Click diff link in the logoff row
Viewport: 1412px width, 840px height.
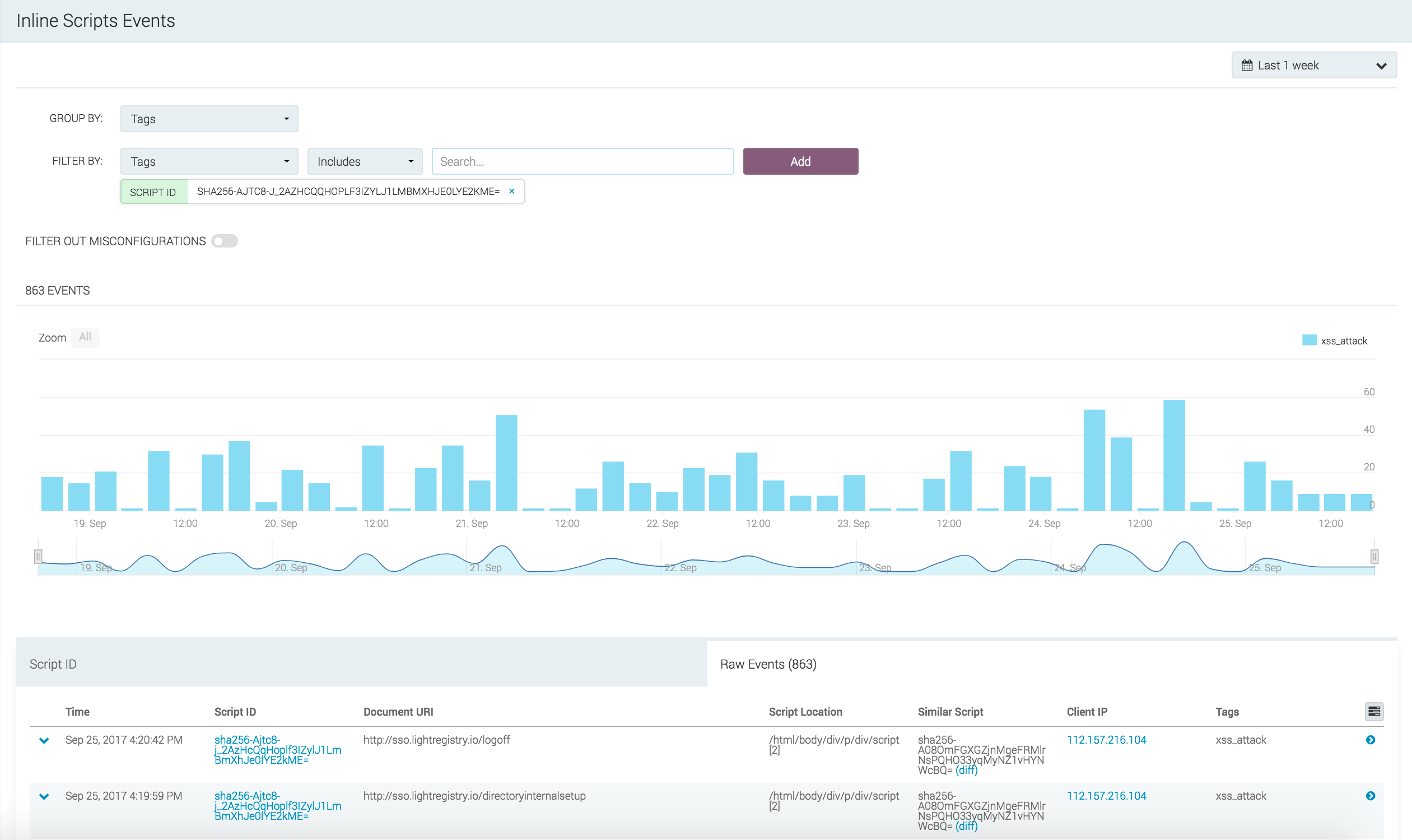click(966, 770)
